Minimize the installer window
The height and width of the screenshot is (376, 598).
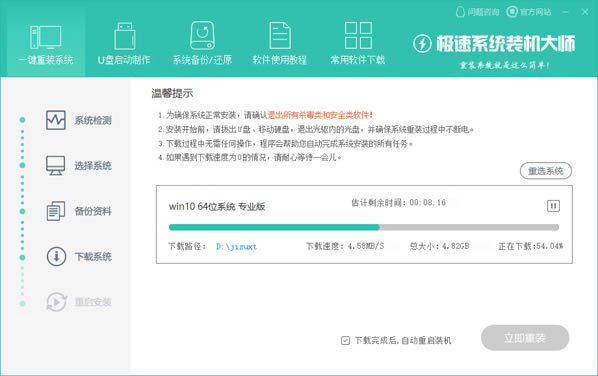pyautogui.click(x=565, y=12)
